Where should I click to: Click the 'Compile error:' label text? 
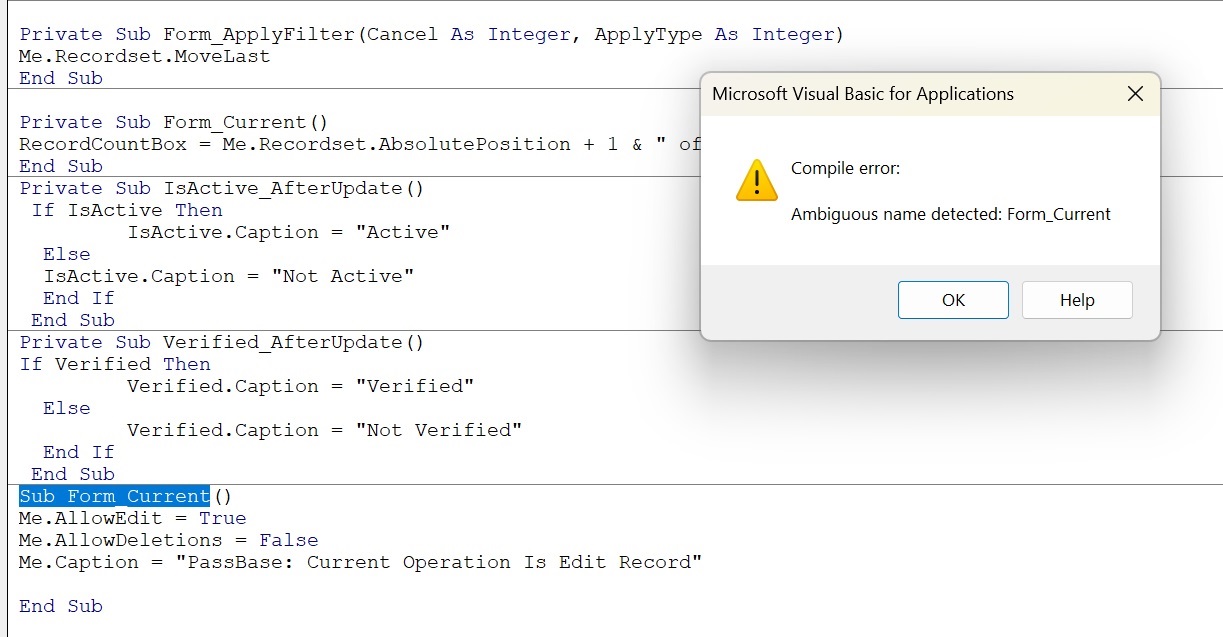[845, 168]
